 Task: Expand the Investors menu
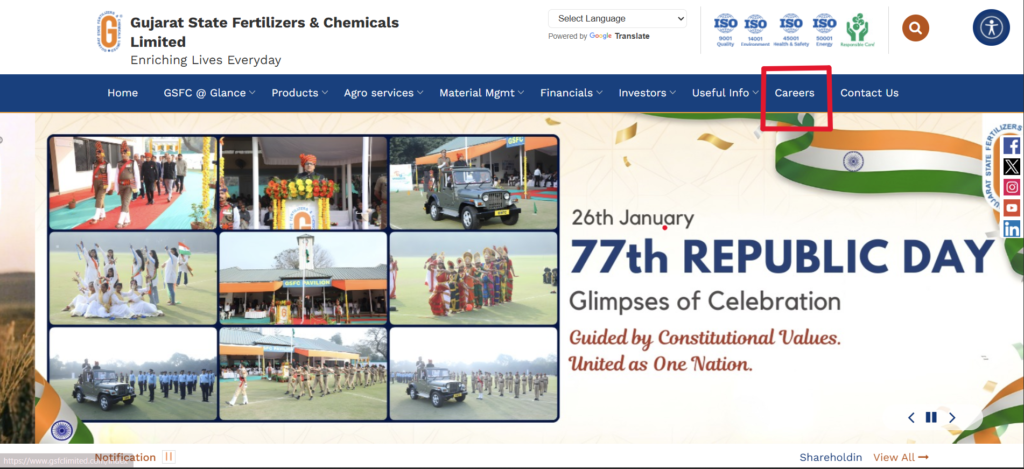(647, 93)
